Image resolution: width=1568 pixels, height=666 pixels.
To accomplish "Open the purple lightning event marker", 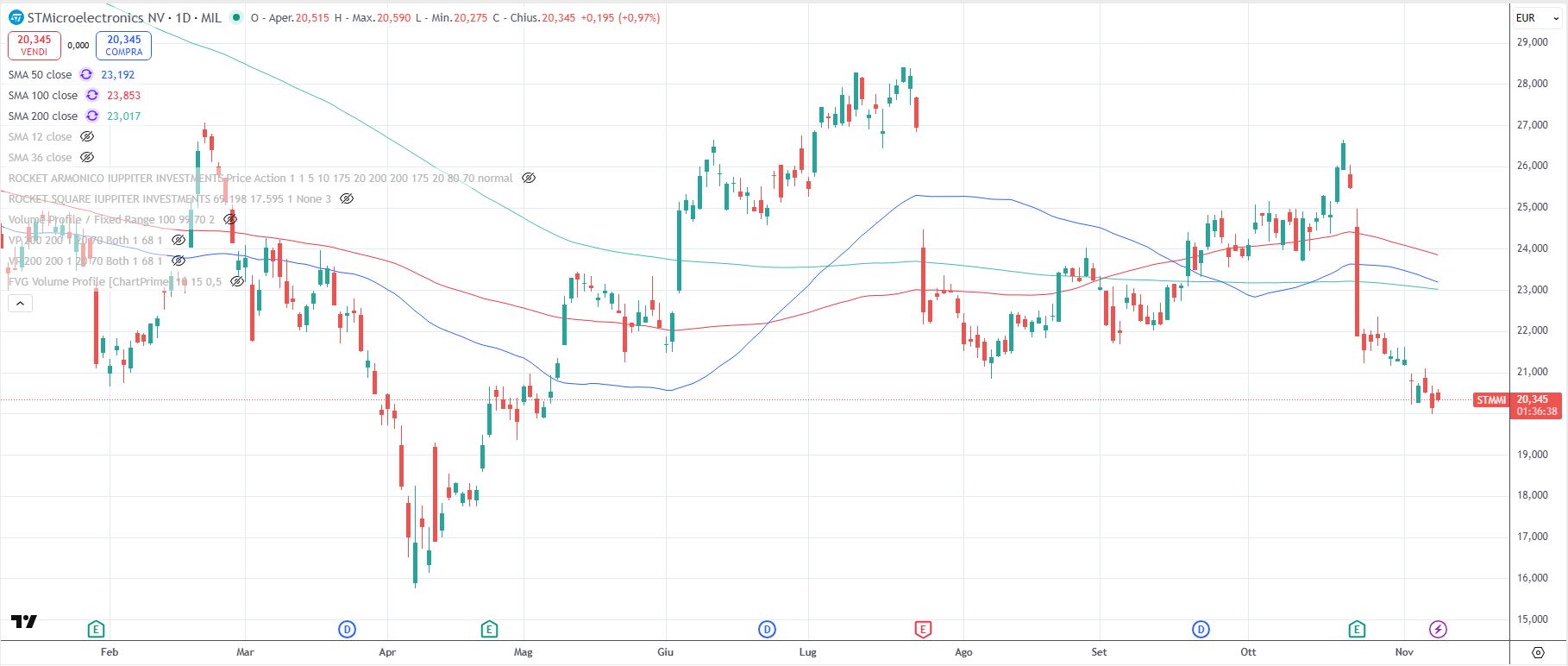I will click(x=1438, y=629).
